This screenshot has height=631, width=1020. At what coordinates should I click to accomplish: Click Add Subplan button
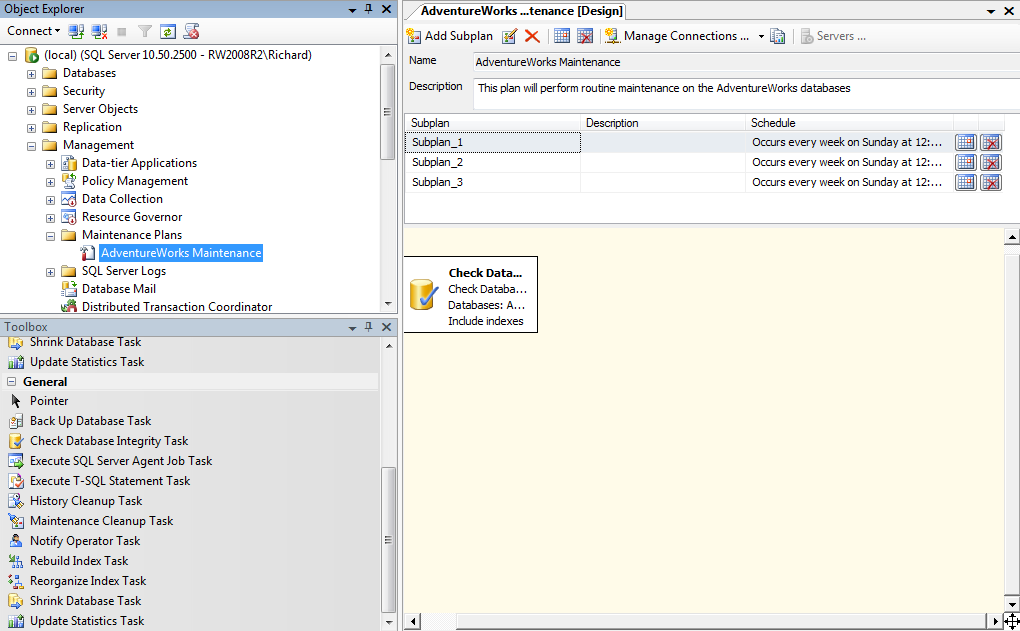click(450, 36)
